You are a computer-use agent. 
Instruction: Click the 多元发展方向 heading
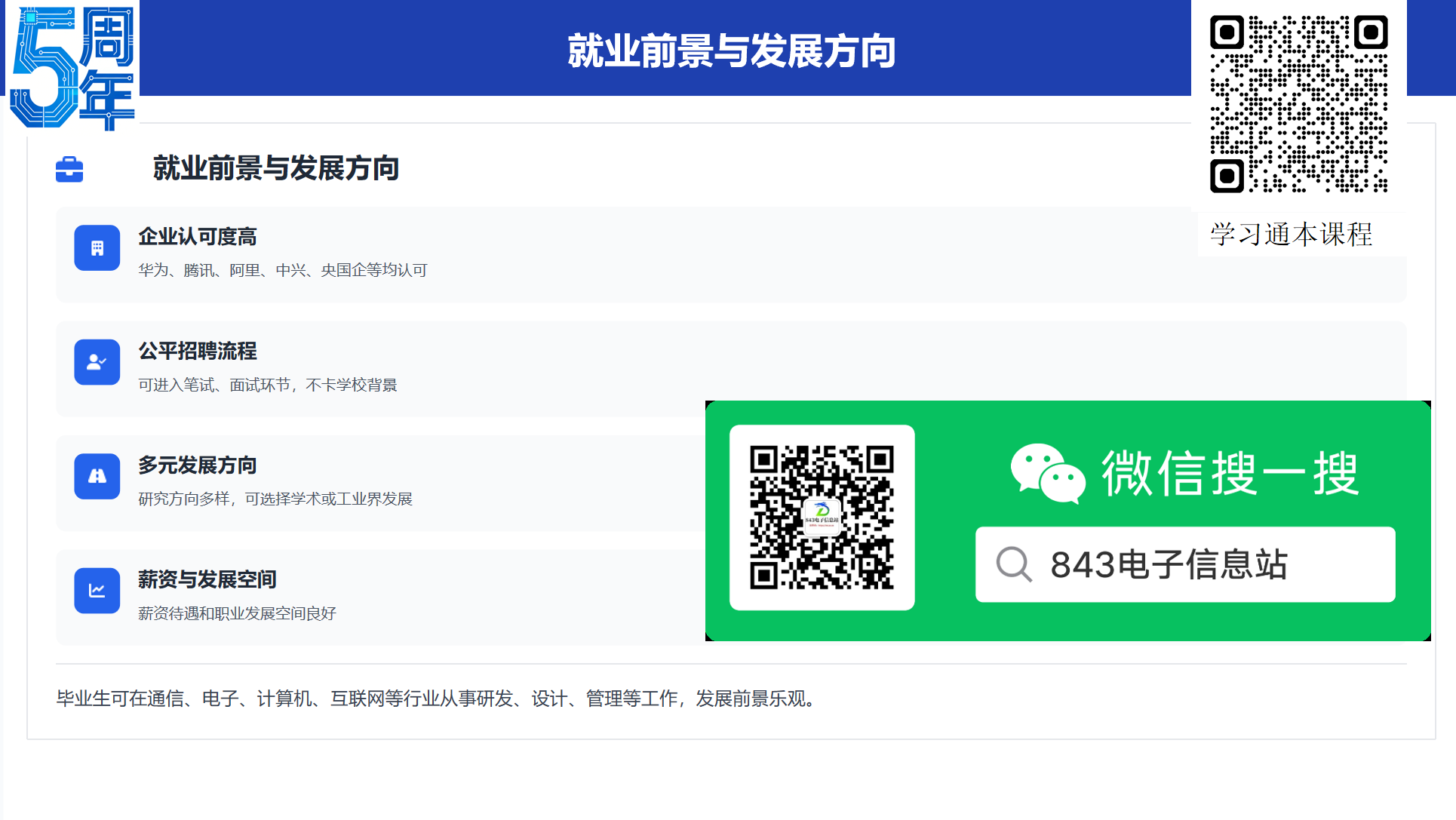(x=198, y=465)
